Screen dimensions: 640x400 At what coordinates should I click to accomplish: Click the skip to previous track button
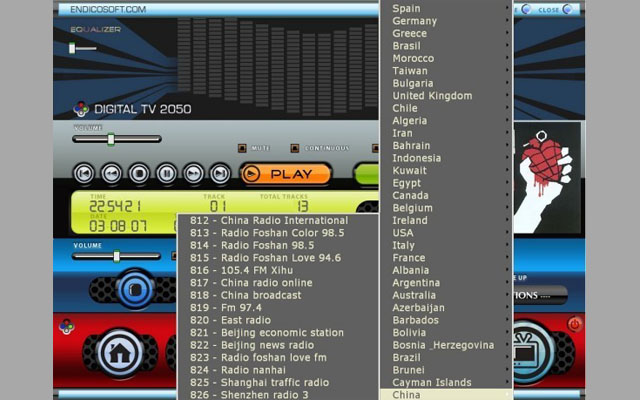[x=85, y=173]
